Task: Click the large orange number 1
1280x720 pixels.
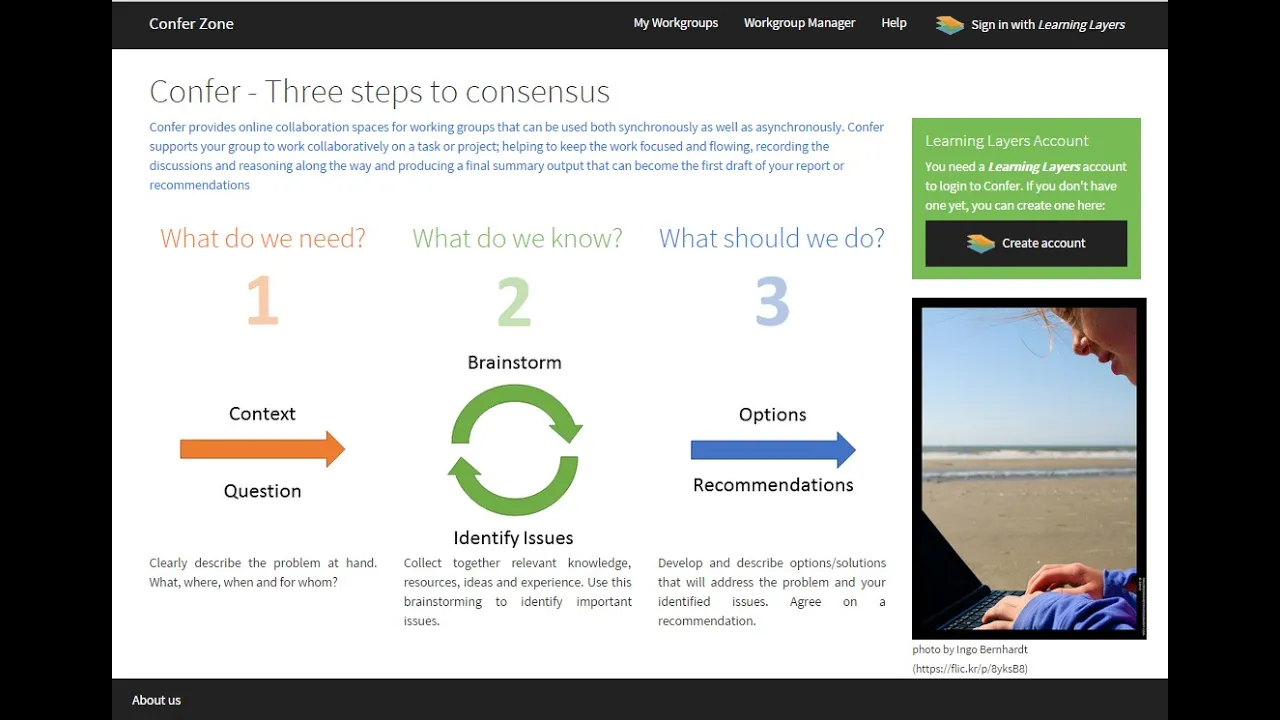Action: pos(262,301)
